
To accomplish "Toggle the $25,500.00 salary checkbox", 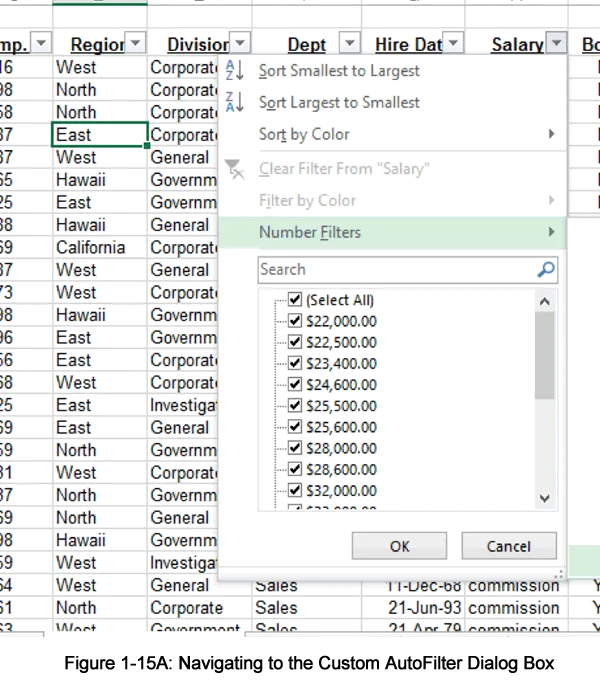I will [x=295, y=406].
